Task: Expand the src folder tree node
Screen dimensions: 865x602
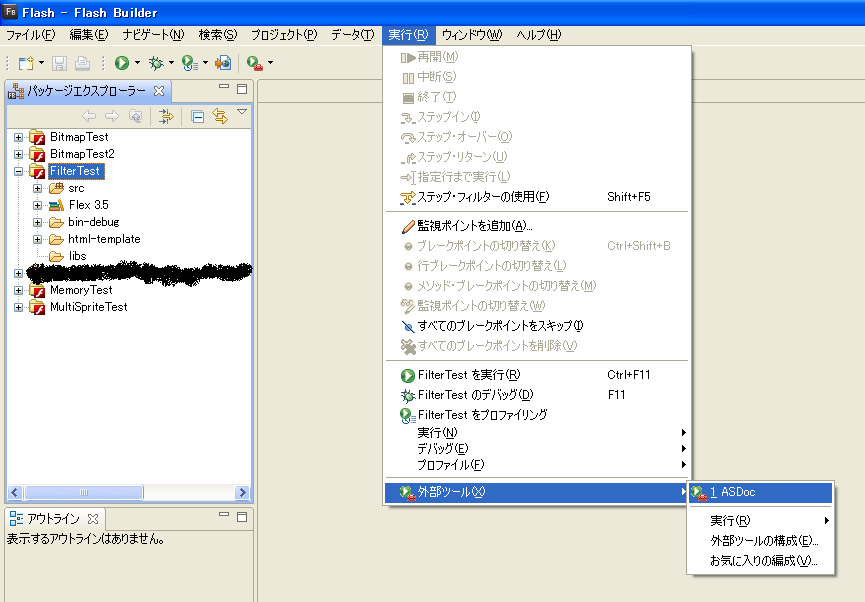Action: coord(37,188)
